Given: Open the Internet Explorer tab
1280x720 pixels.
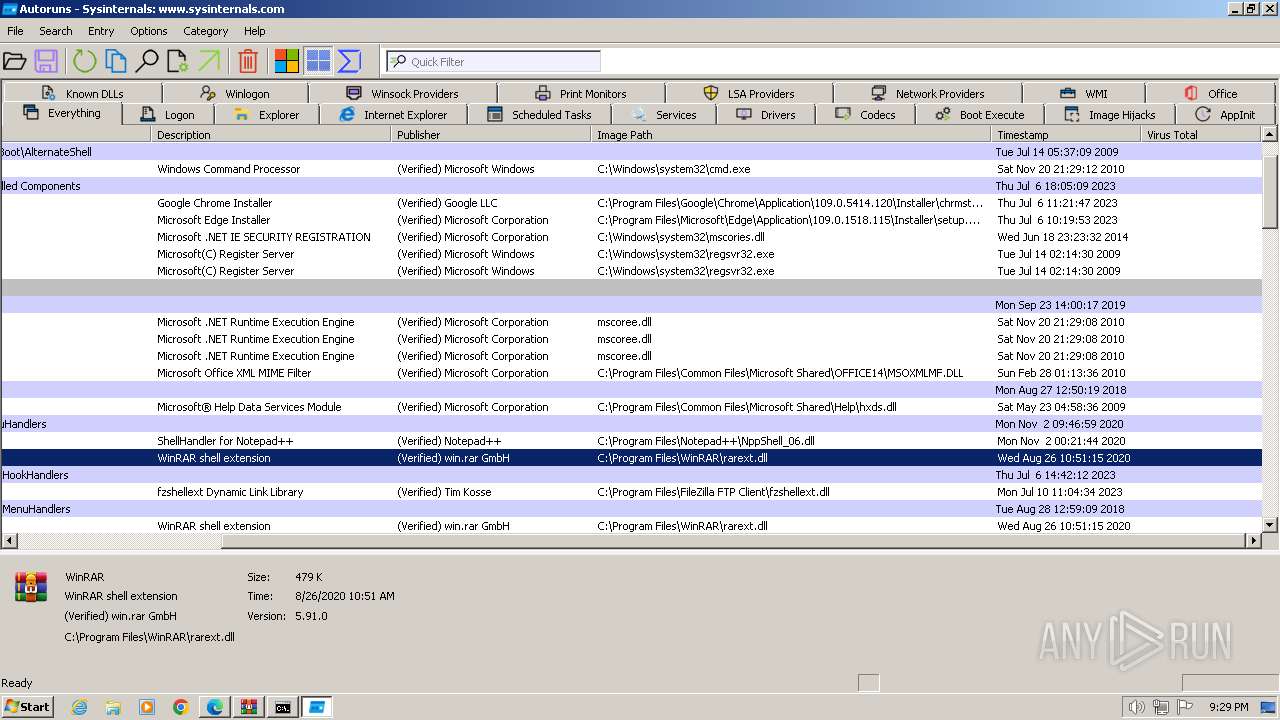Looking at the screenshot, I should (x=393, y=114).
